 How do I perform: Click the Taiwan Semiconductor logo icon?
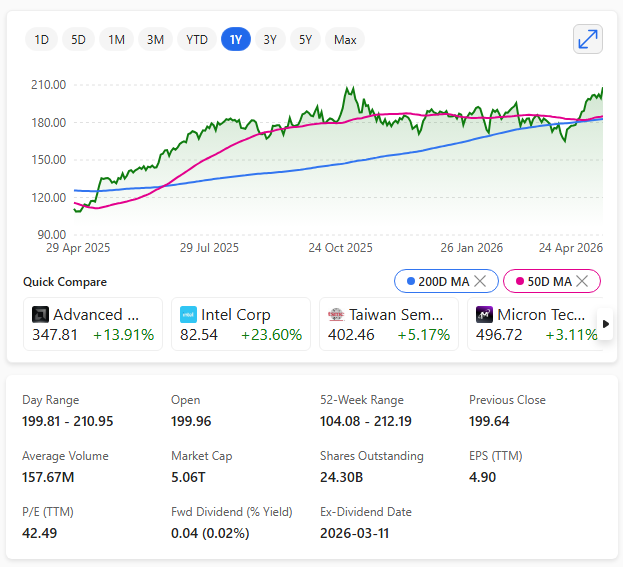pyautogui.click(x=336, y=314)
